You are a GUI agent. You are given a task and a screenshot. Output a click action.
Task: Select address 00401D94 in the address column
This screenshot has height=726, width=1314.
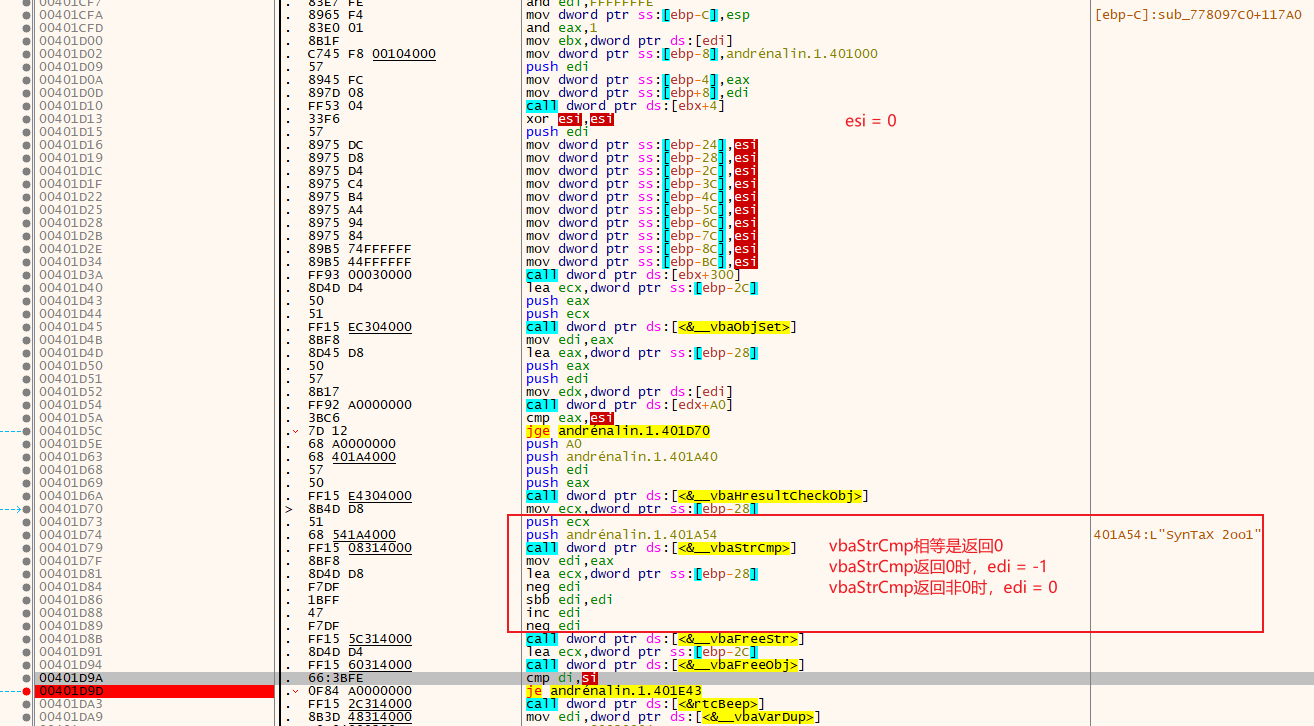click(x=71, y=665)
